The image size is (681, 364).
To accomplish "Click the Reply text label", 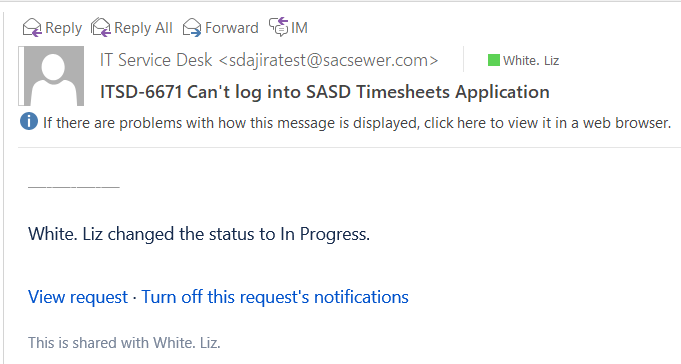I will click(x=63, y=28).
